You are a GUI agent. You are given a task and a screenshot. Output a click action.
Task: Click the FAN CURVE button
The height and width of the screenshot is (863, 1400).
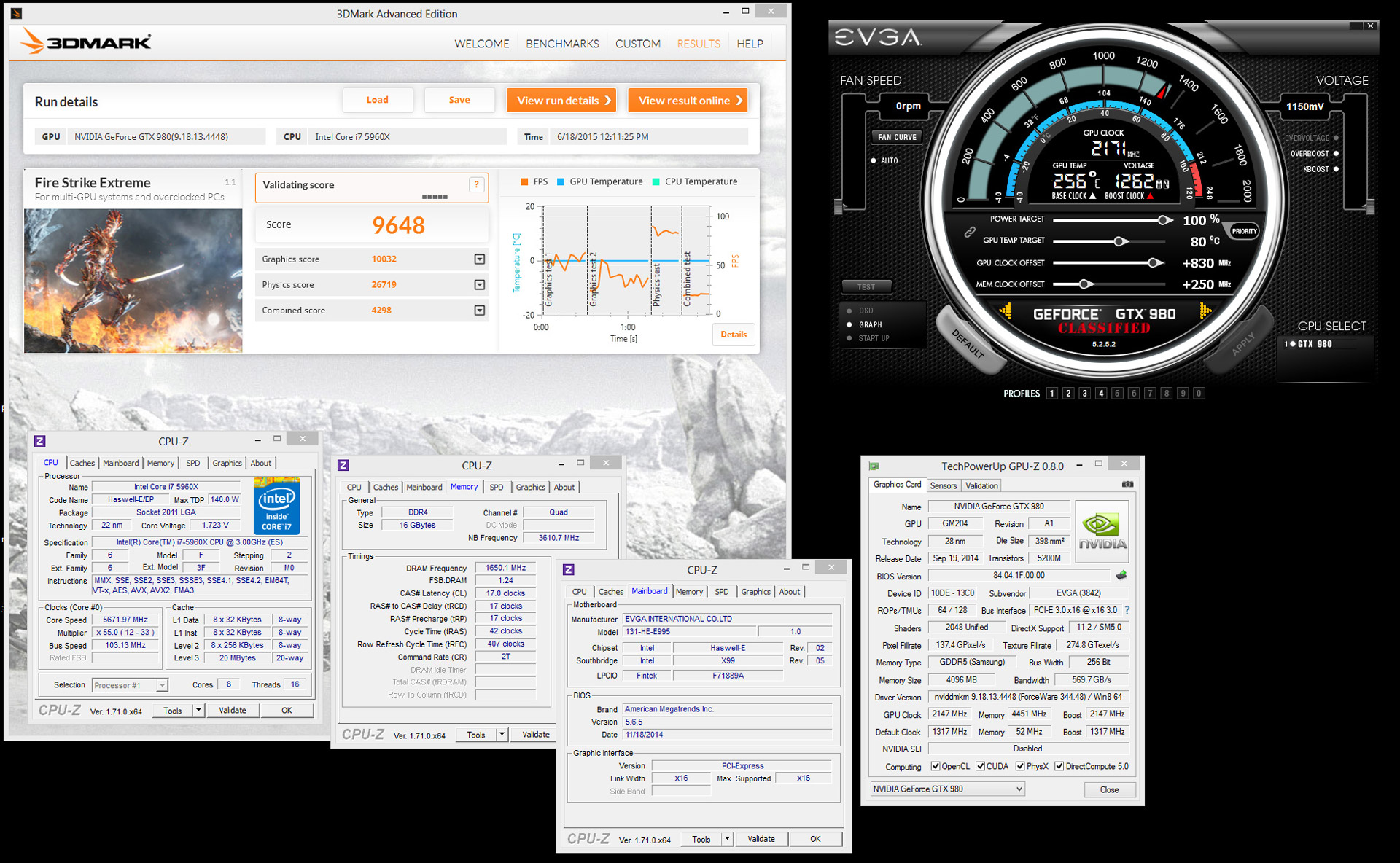coord(896,137)
